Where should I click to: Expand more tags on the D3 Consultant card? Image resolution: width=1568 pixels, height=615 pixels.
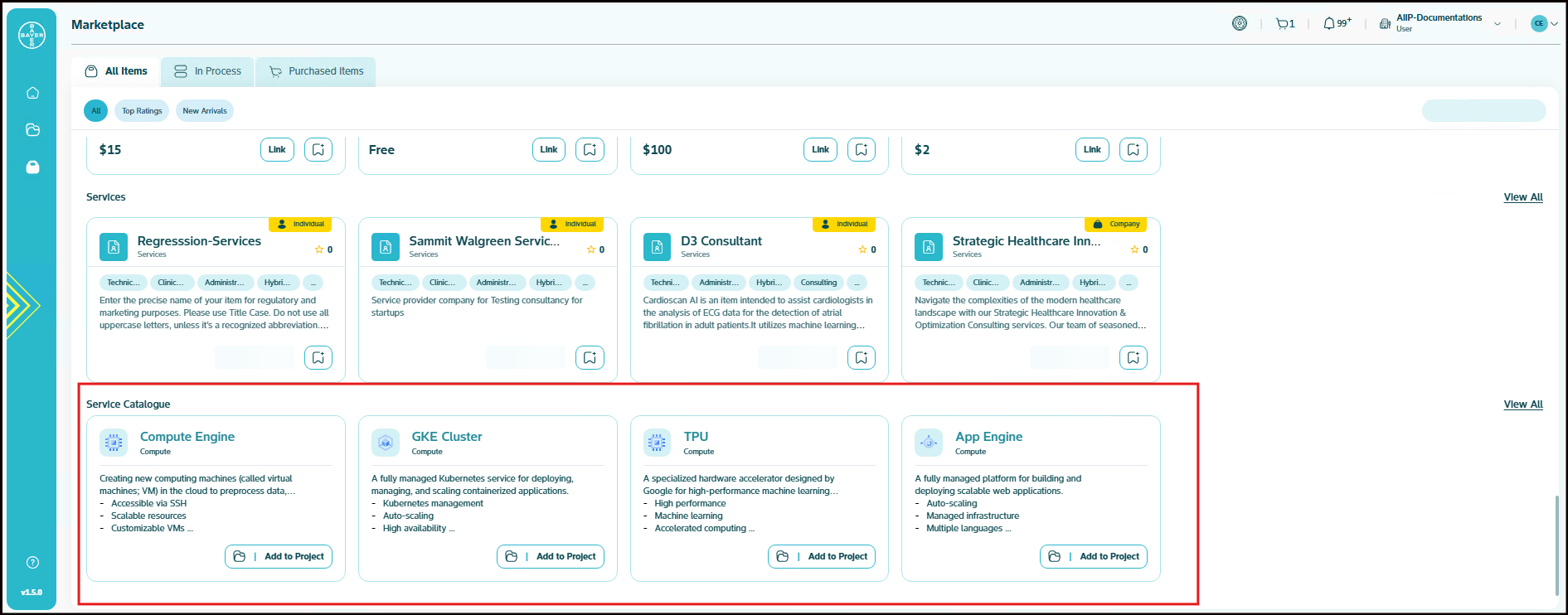[857, 283]
